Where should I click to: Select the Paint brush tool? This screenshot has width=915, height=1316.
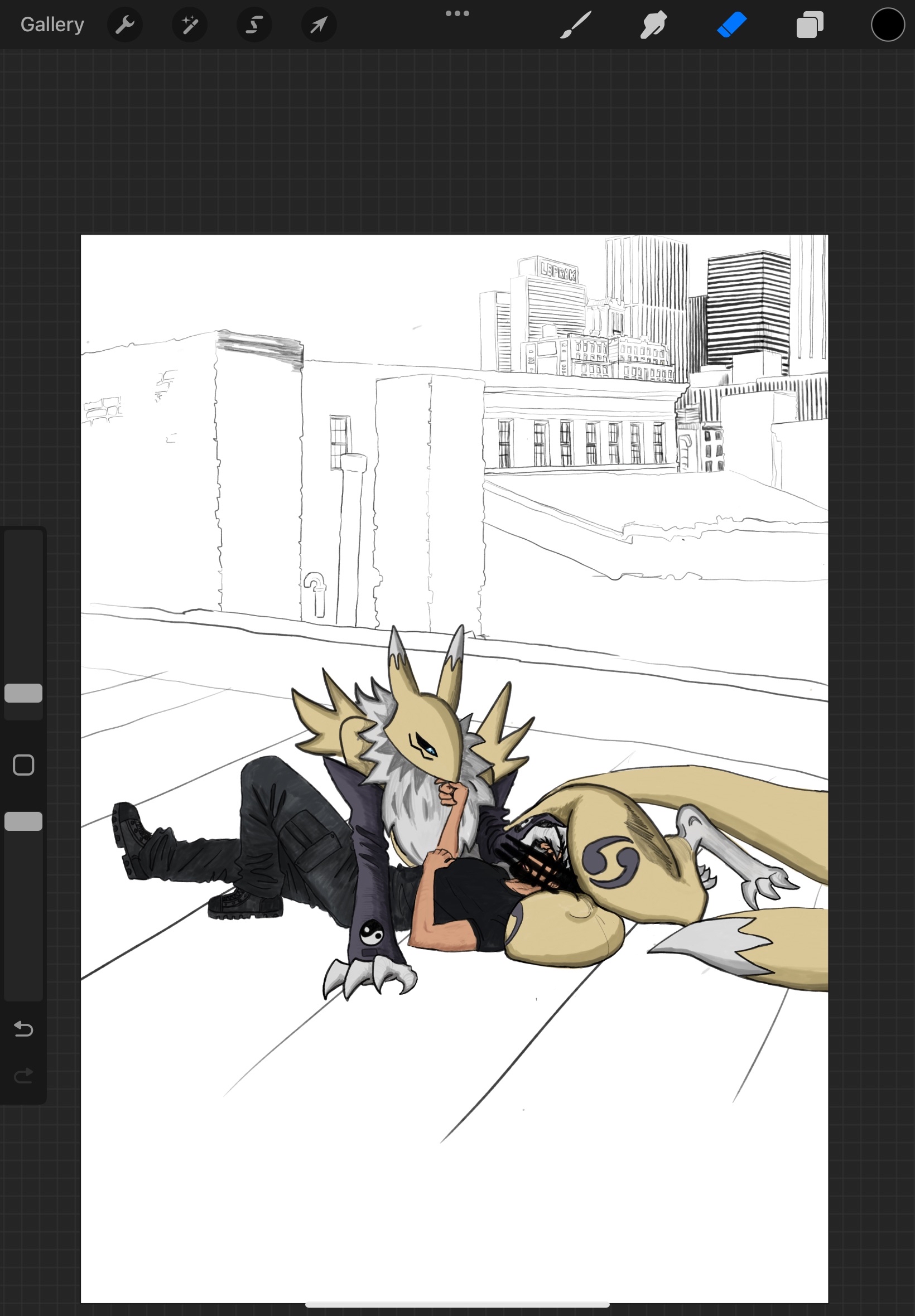pos(575,25)
